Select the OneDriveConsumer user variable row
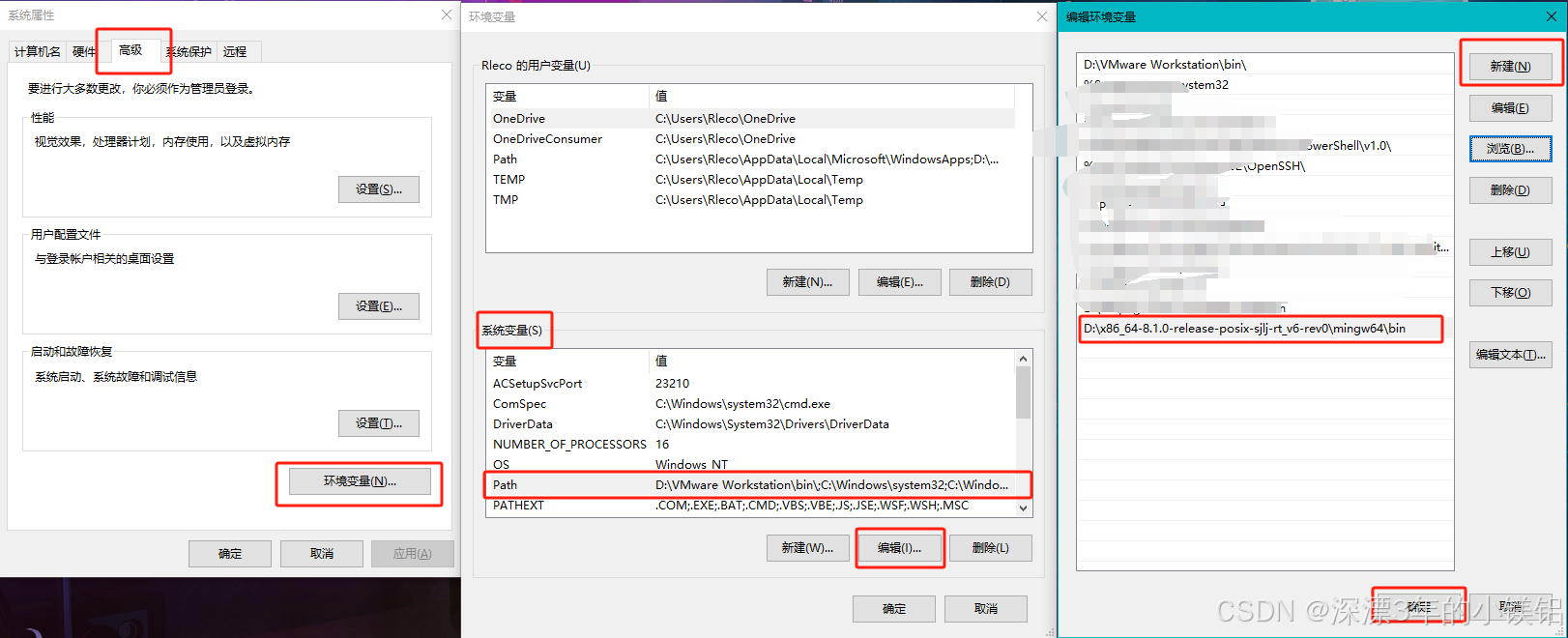 coord(754,139)
